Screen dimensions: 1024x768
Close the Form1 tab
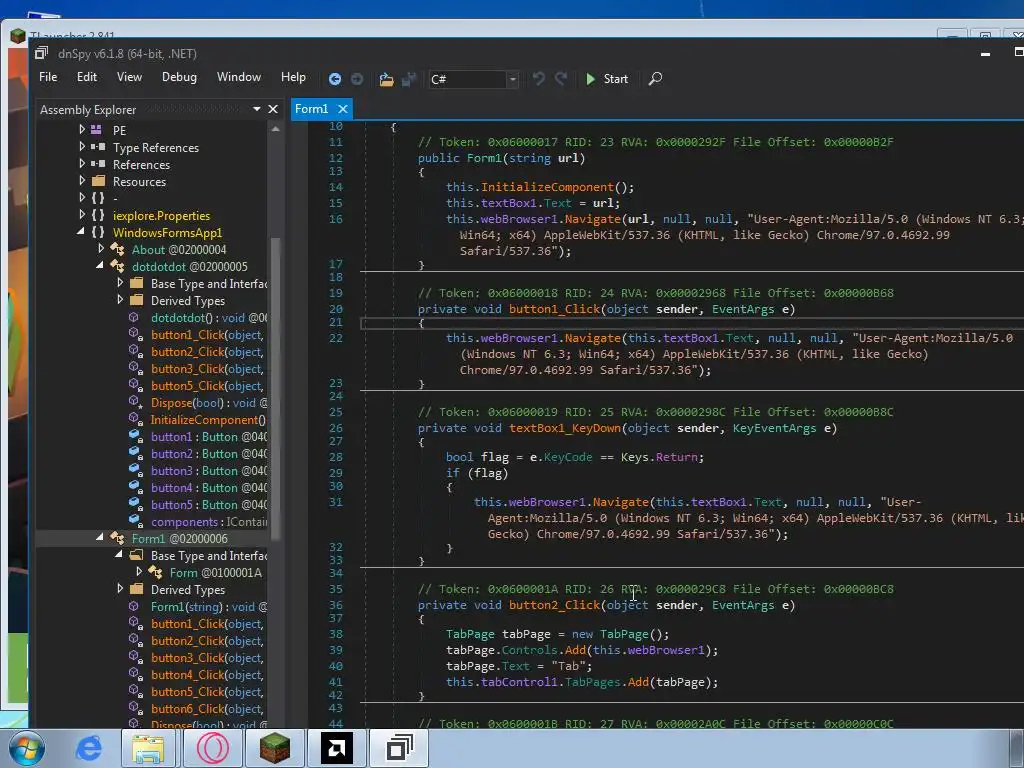coord(343,109)
